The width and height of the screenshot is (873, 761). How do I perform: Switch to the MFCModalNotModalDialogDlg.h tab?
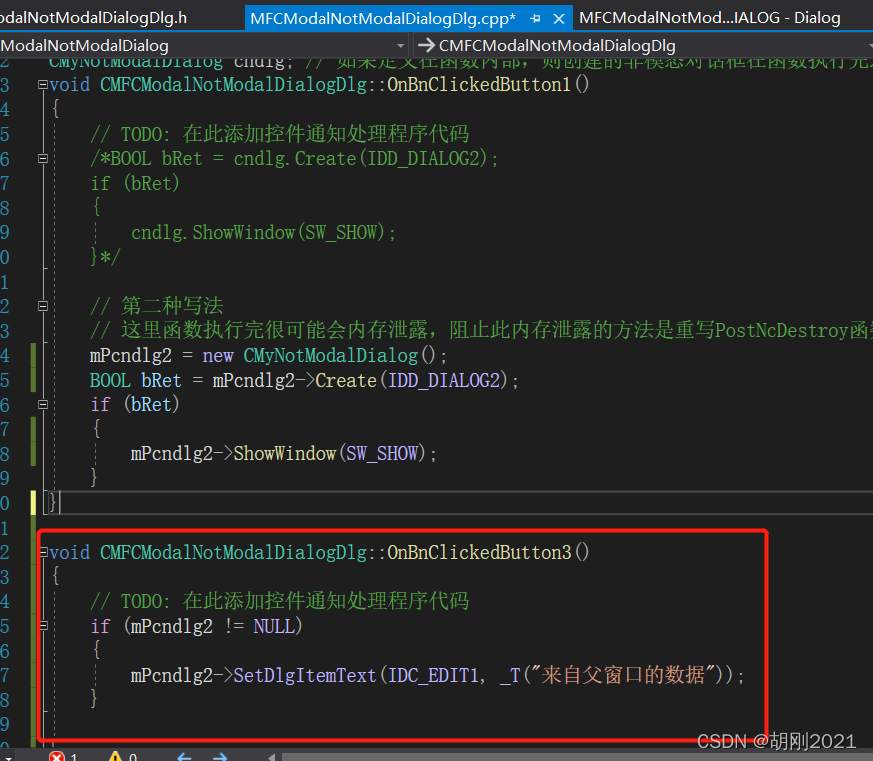94,18
